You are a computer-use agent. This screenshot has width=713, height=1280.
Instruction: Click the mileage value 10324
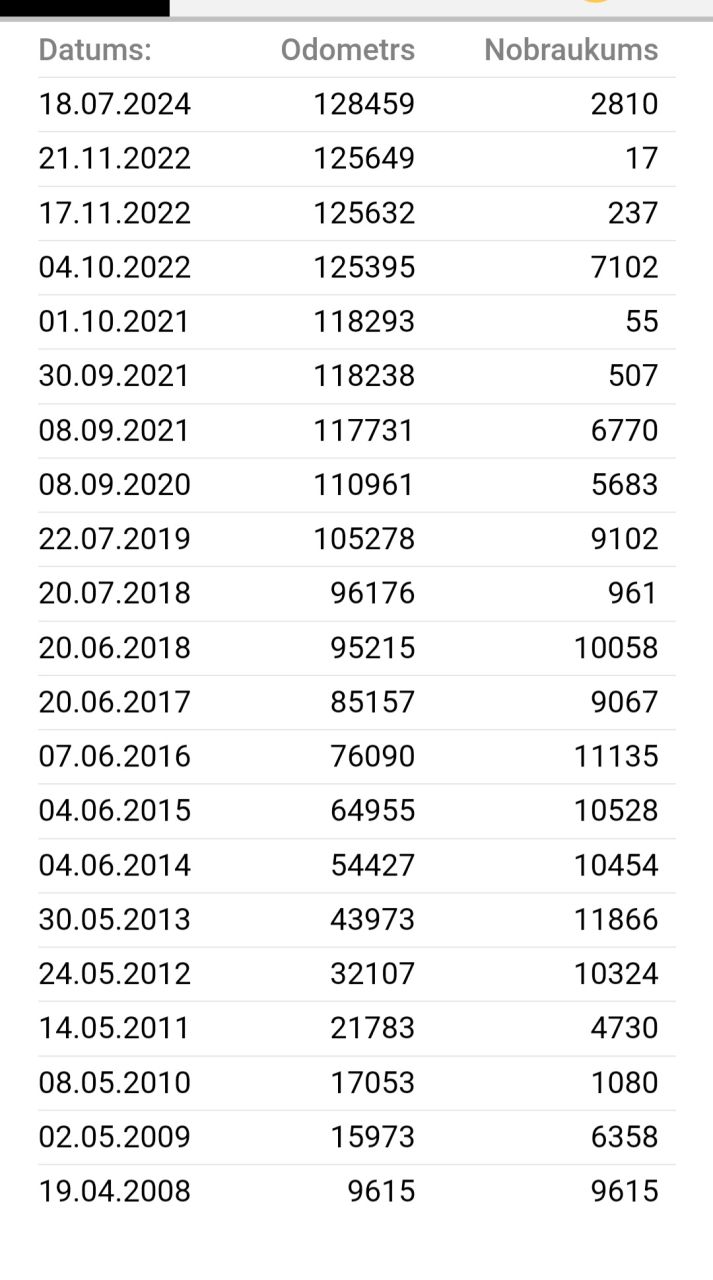(616, 973)
